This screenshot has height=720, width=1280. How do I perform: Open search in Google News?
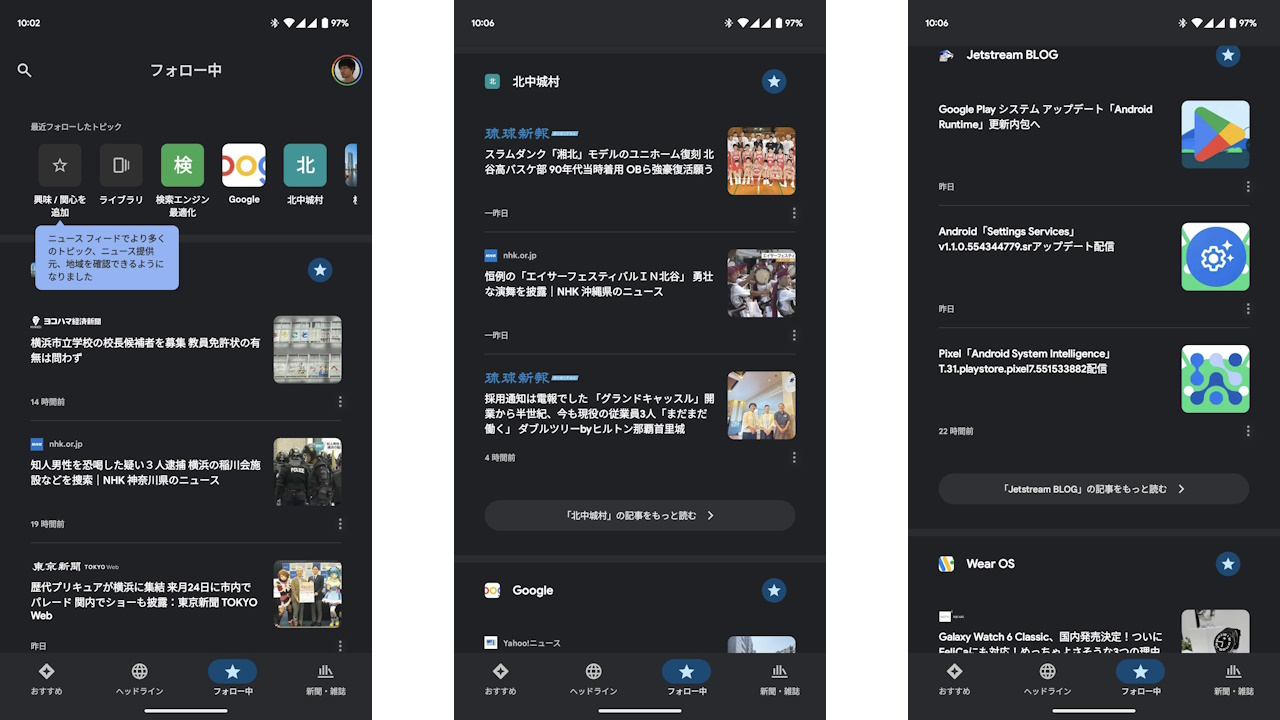coord(24,70)
